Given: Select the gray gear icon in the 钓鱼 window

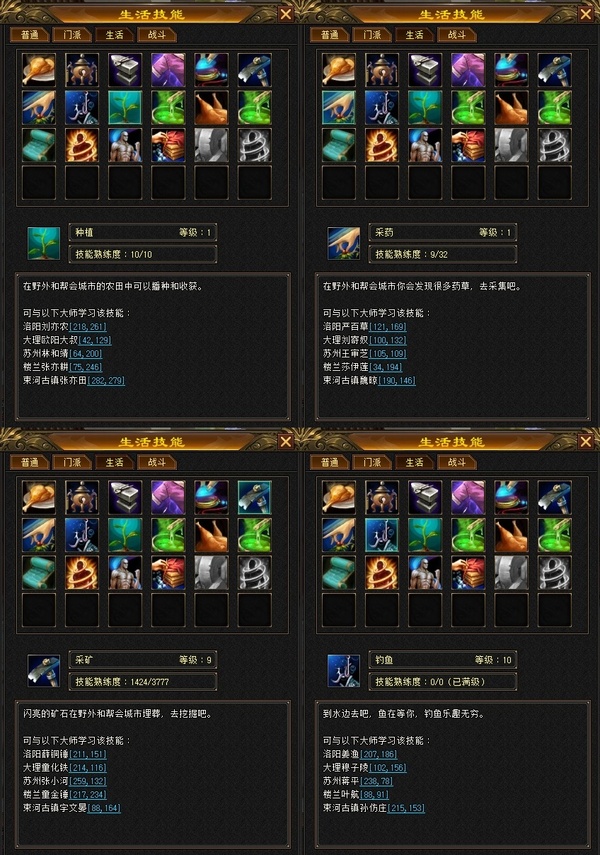Looking at the screenshot, I should (511, 573).
